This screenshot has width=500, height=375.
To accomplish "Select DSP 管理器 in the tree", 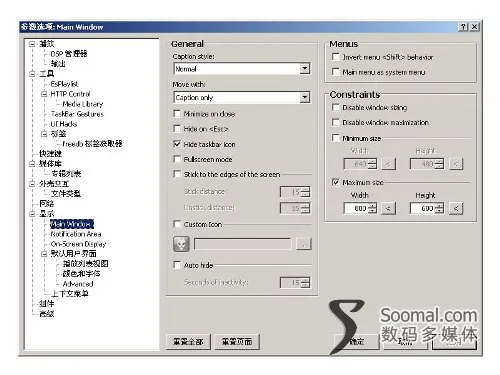I will [x=69, y=54].
